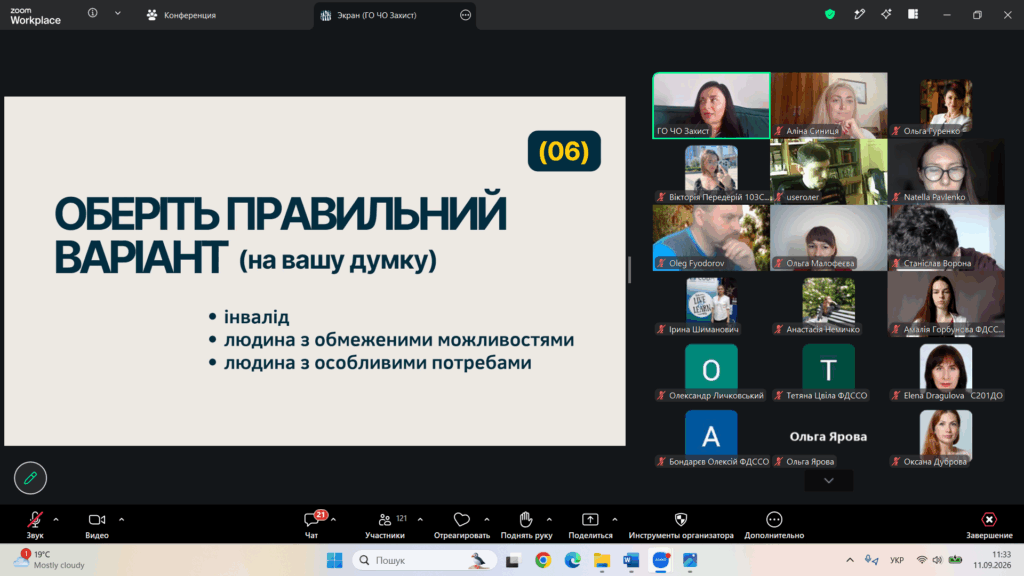The width and height of the screenshot is (1024, 576).
Task: Open the More options icon
Action: (x=775, y=520)
